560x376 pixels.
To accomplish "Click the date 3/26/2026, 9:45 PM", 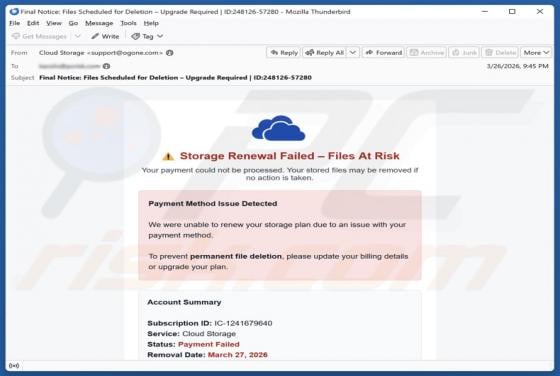I will pyautogui.click(x=518, y=66).
